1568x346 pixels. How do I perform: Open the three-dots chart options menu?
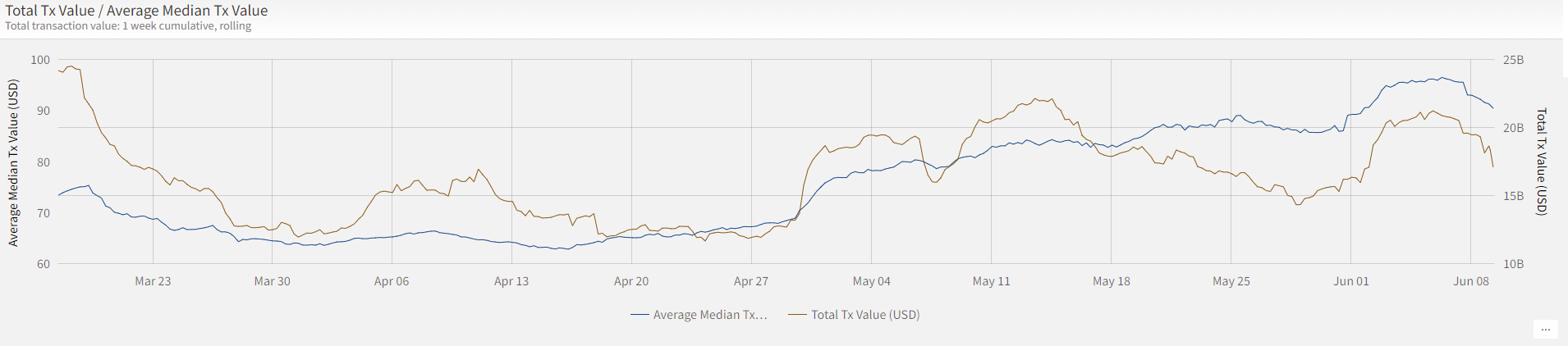(1545, 329)
